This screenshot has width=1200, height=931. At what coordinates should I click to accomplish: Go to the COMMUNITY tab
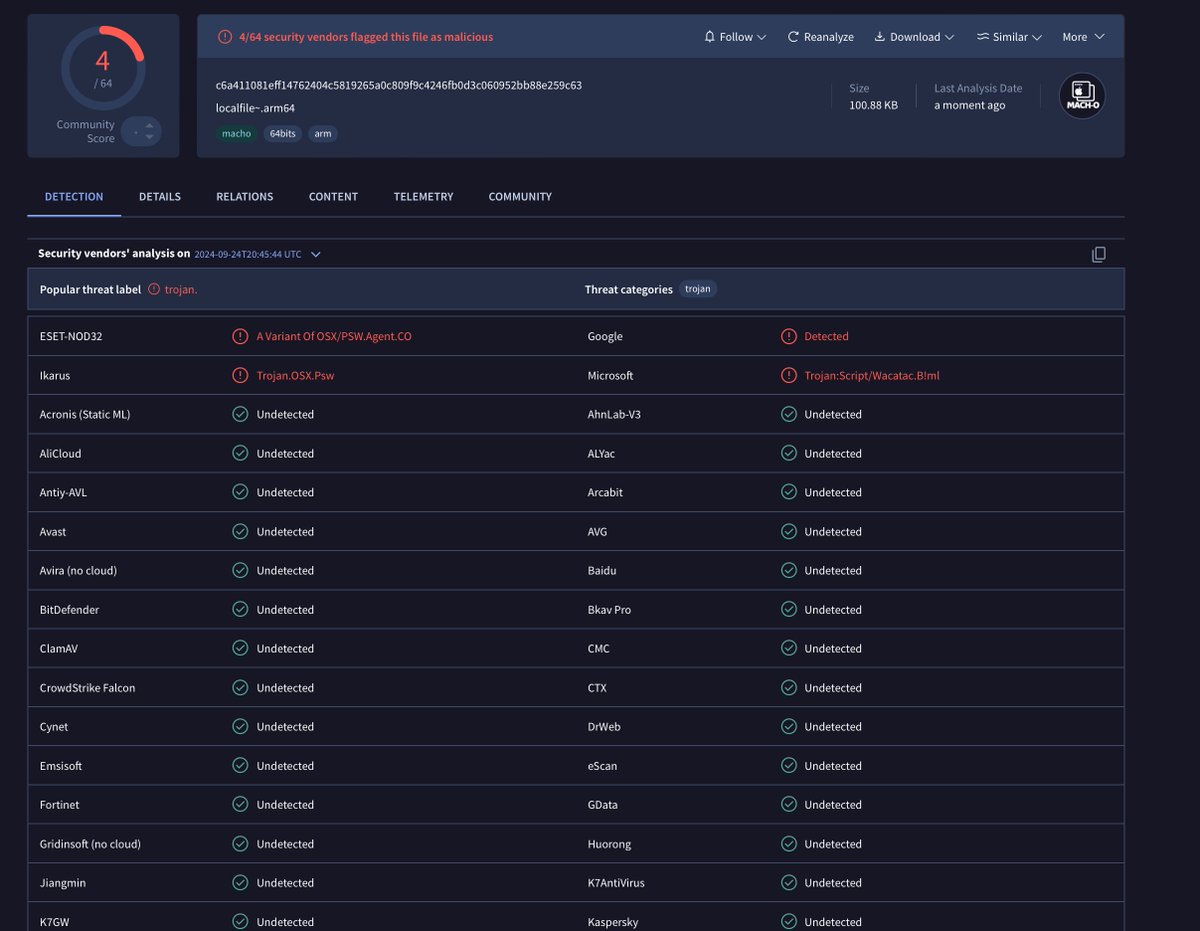click(520, 197)
